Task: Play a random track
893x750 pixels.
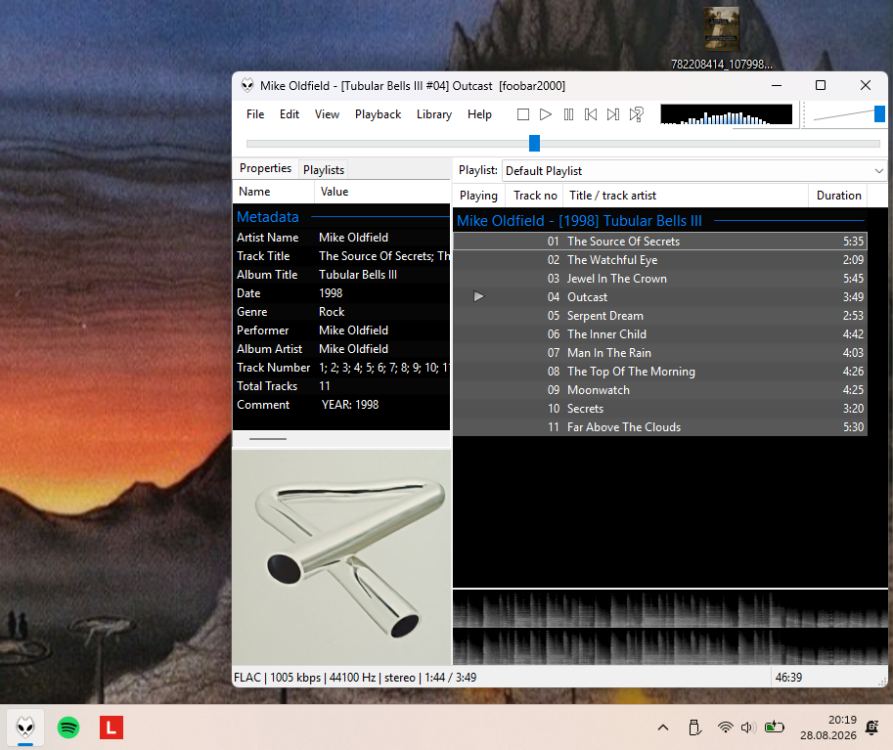Action: coord(636,114)
